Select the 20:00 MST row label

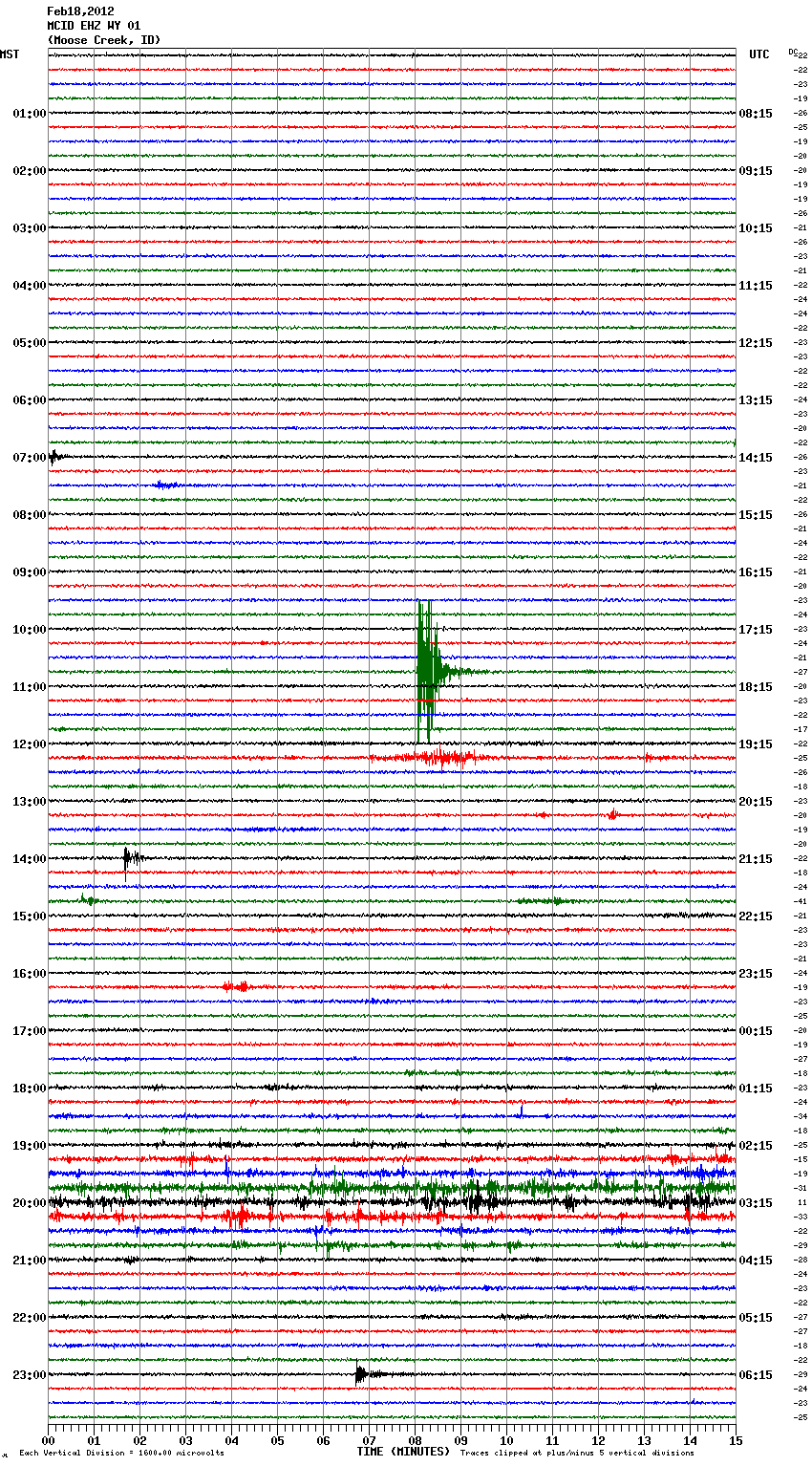29,1203
